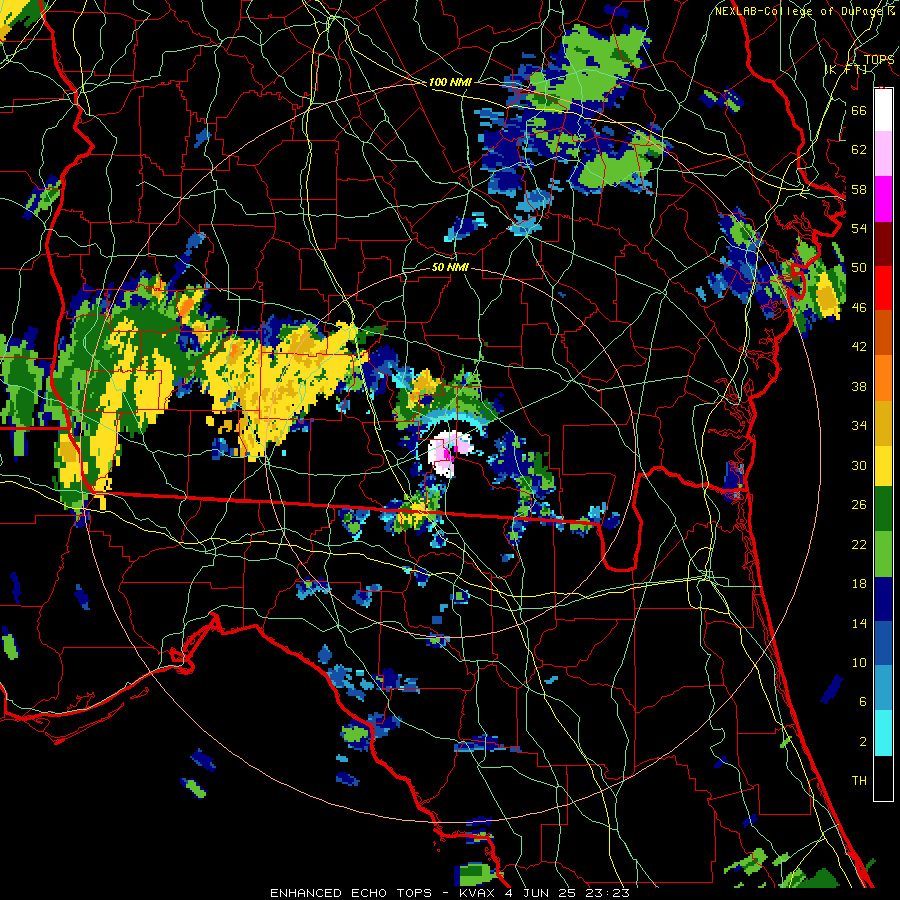
Task: Click the 2 legend value
Action: point(863,742)
